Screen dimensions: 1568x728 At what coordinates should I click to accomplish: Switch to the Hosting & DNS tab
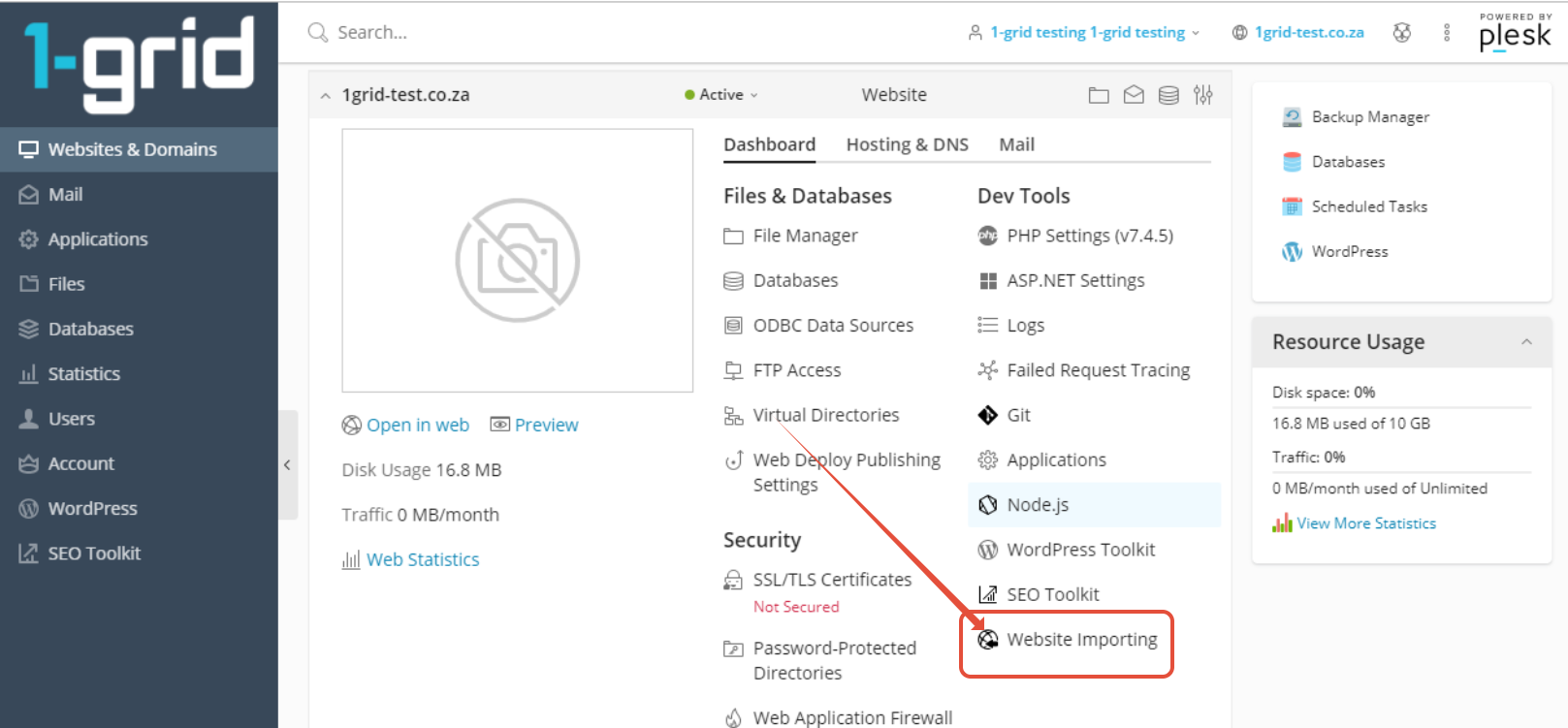pyautogui.click(x=907, y=144)
